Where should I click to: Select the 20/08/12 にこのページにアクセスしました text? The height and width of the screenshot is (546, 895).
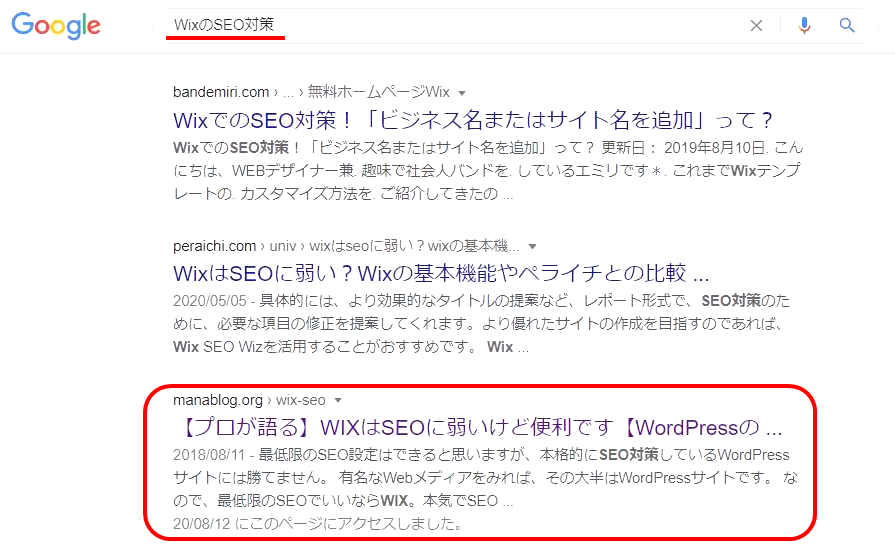pos(317,523)
